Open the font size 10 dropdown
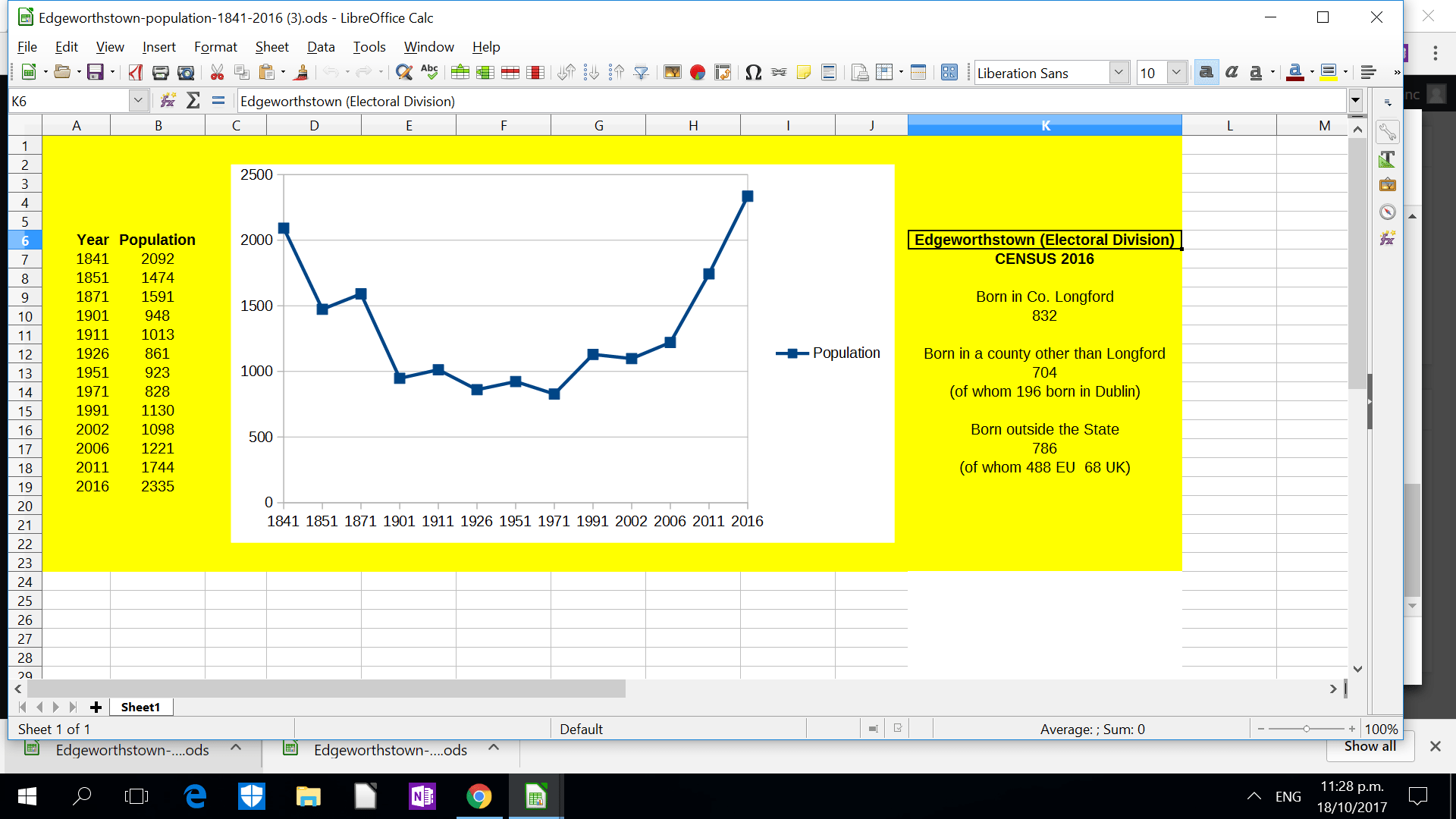The image size is (1456, 819). (x=1176, y=73)
